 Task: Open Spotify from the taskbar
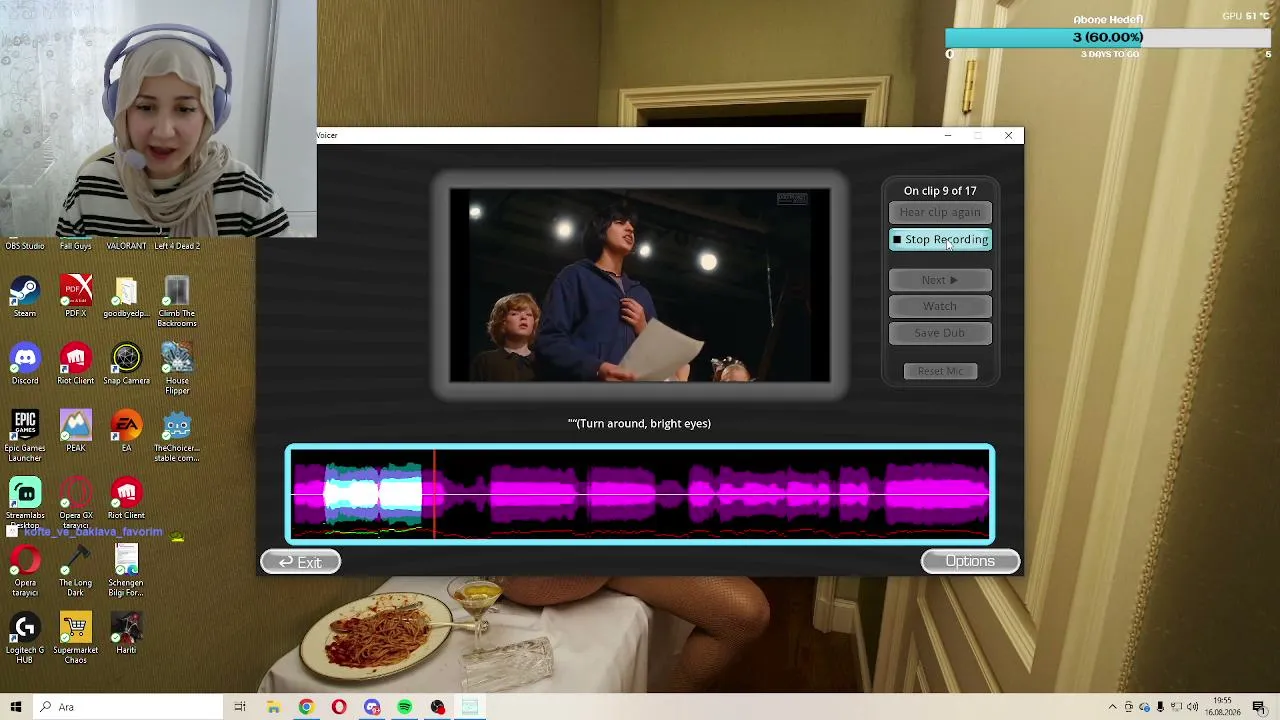point(405,707)
